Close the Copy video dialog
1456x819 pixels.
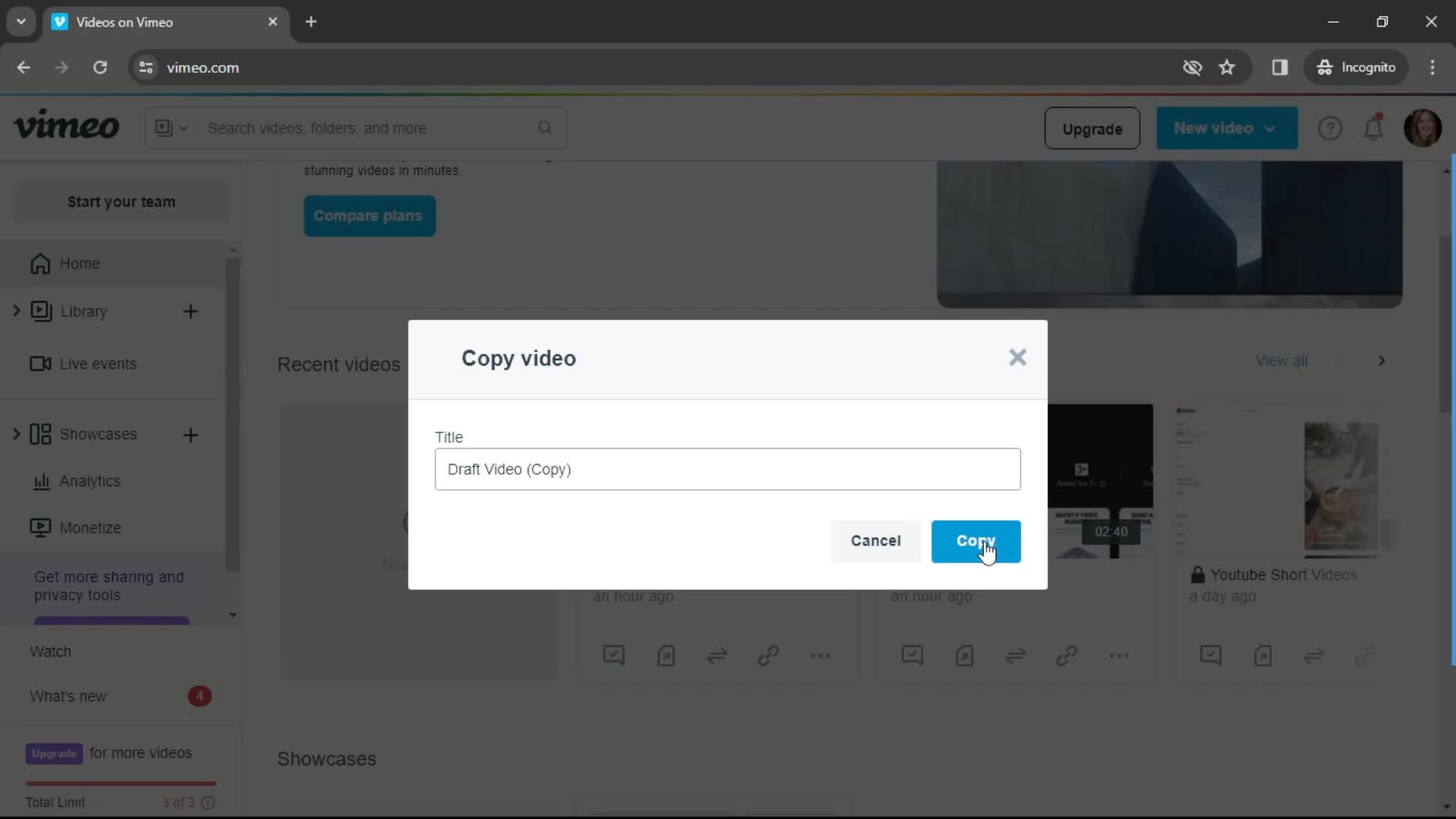[1017, 357]
